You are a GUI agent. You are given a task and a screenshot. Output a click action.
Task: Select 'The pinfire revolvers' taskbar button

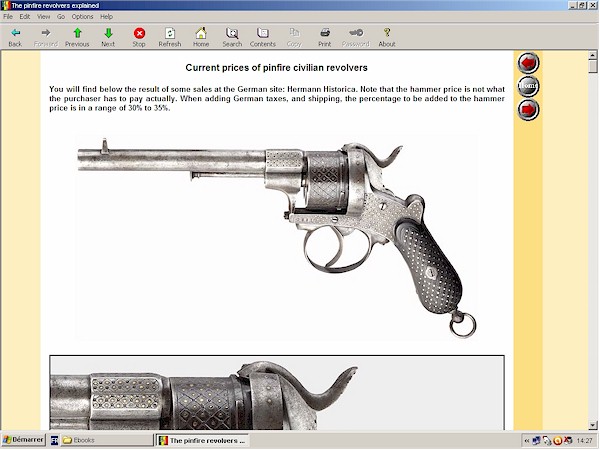tap(202, 440)
